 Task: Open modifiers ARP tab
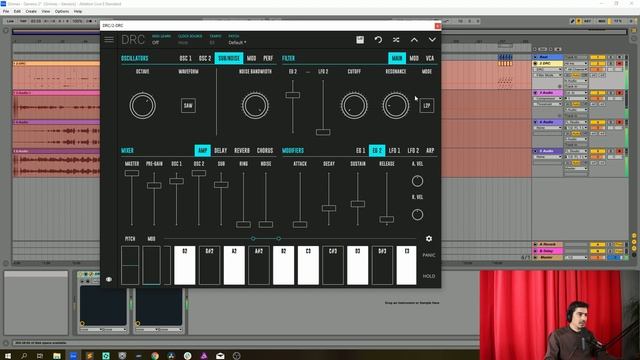click(430, 151)
